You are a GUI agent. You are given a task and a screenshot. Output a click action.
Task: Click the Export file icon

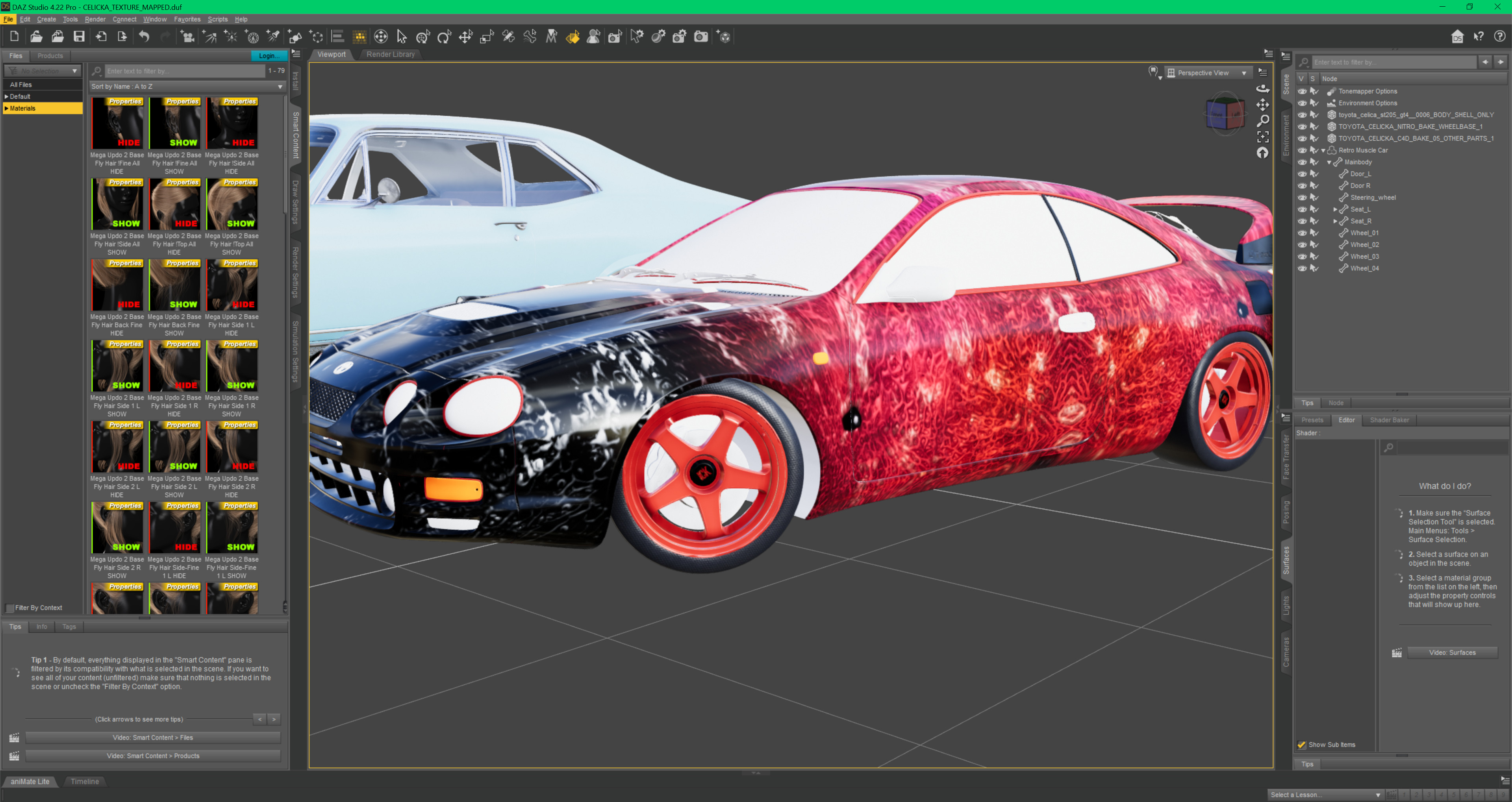point(122,37)
